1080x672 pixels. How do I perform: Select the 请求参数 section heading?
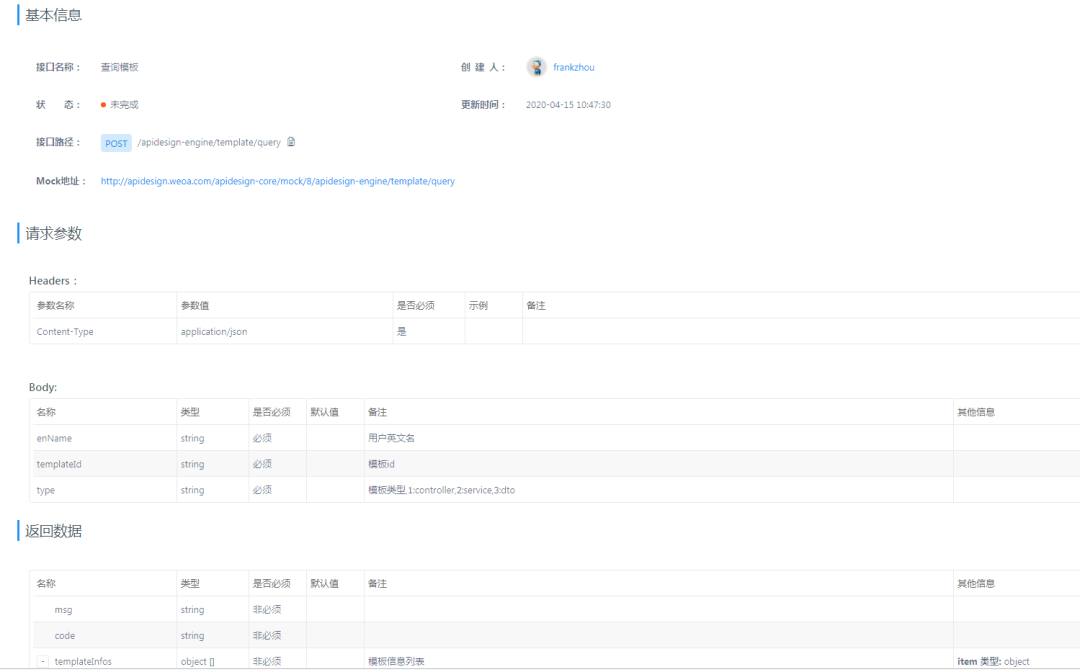(x=54, y=233)
